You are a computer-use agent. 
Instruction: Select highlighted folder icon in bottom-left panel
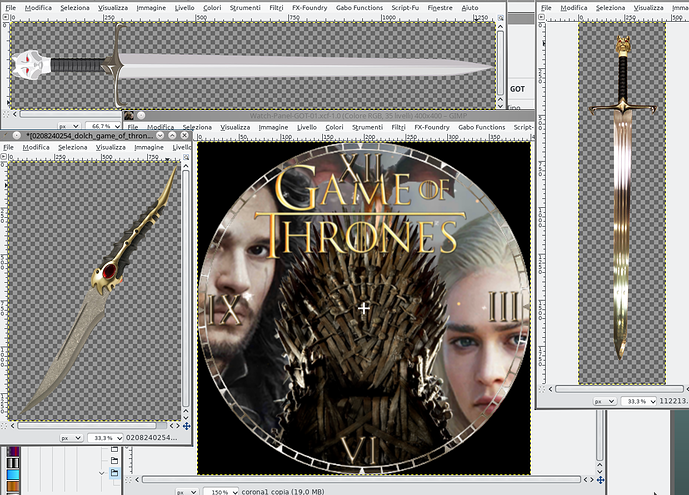(114, 473)
